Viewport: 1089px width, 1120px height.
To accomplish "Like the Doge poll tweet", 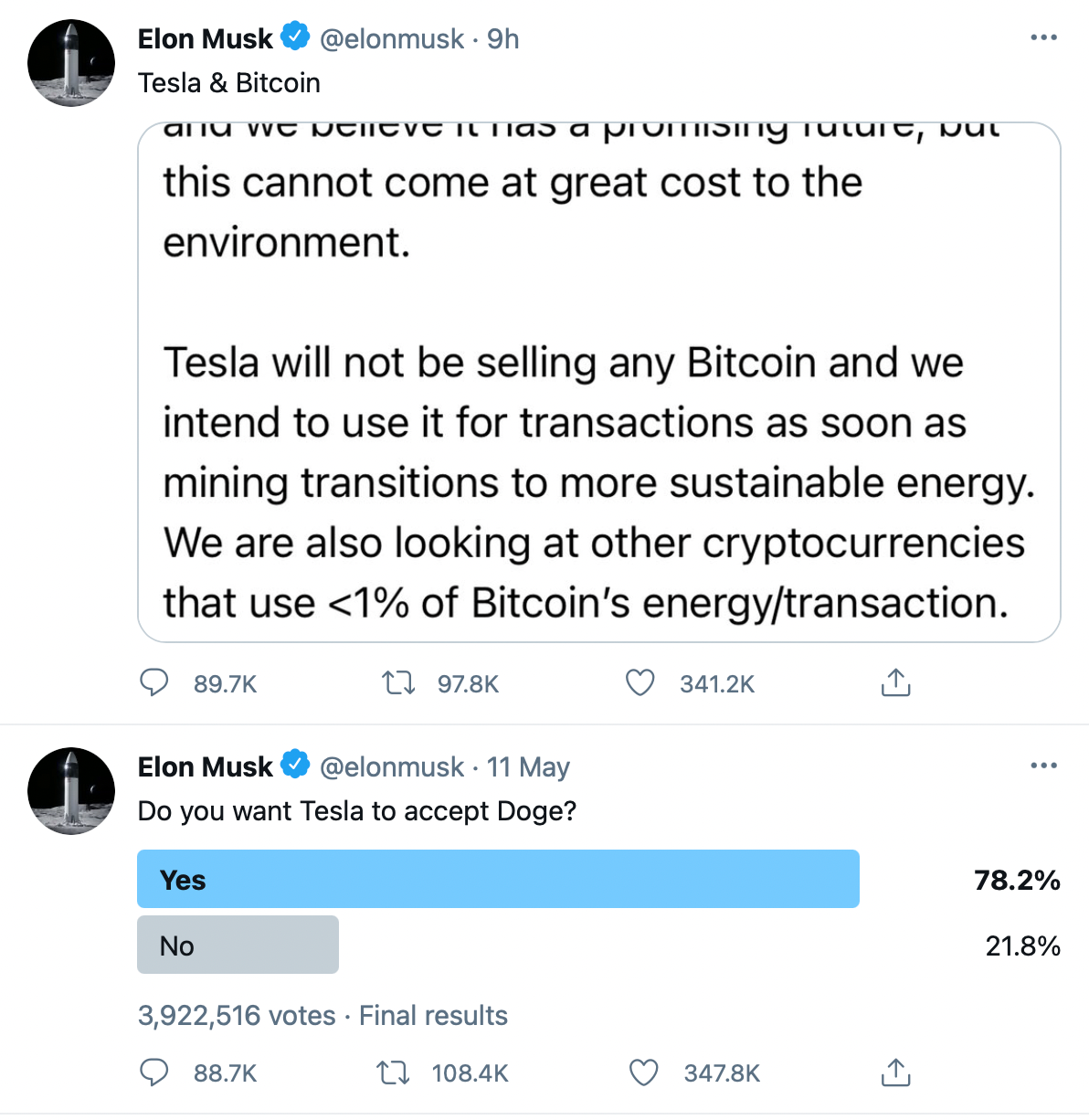I will [644, 1072].
